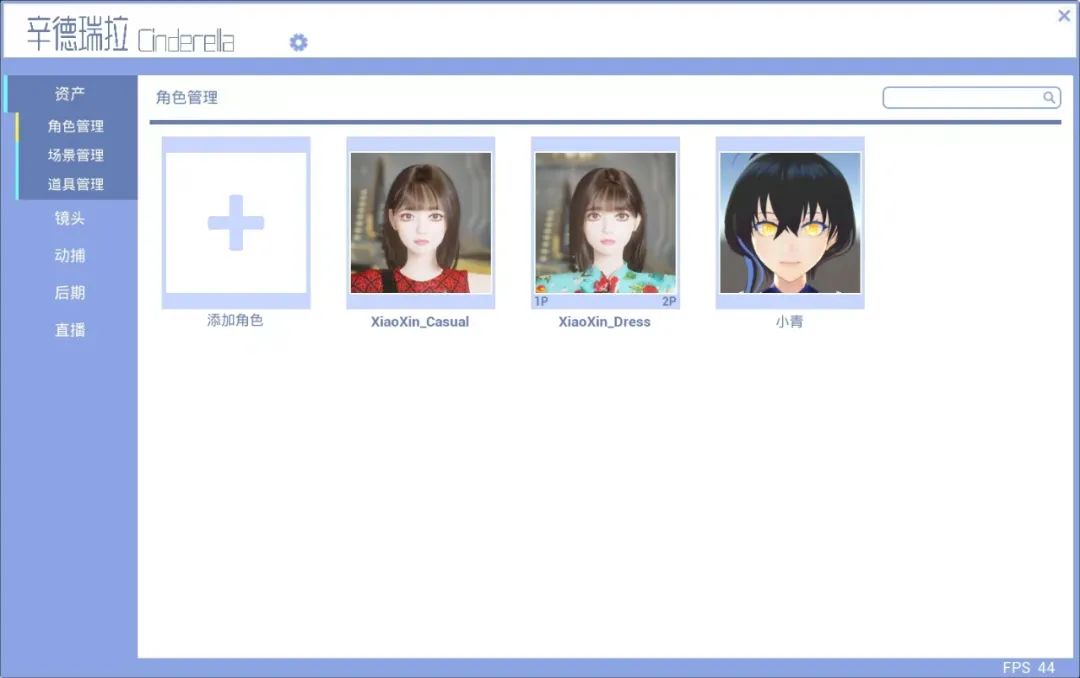Switch to the 动捕 section
The image size is (1080, 678).
tap(70, 256)
